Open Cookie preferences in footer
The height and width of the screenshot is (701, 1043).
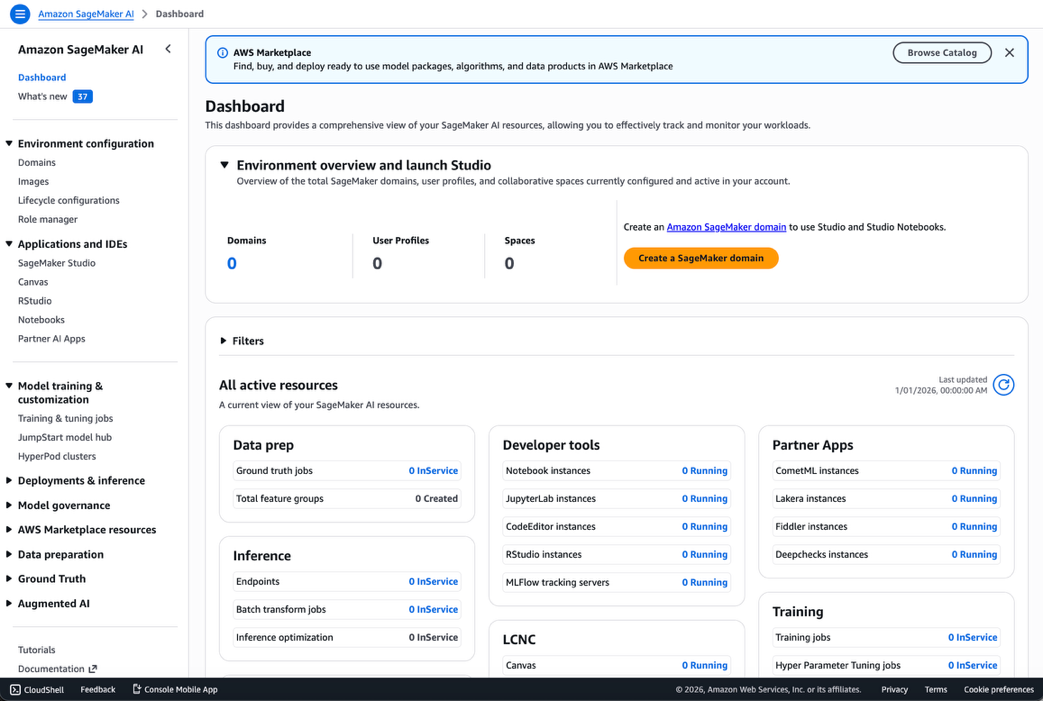point(998,690)
